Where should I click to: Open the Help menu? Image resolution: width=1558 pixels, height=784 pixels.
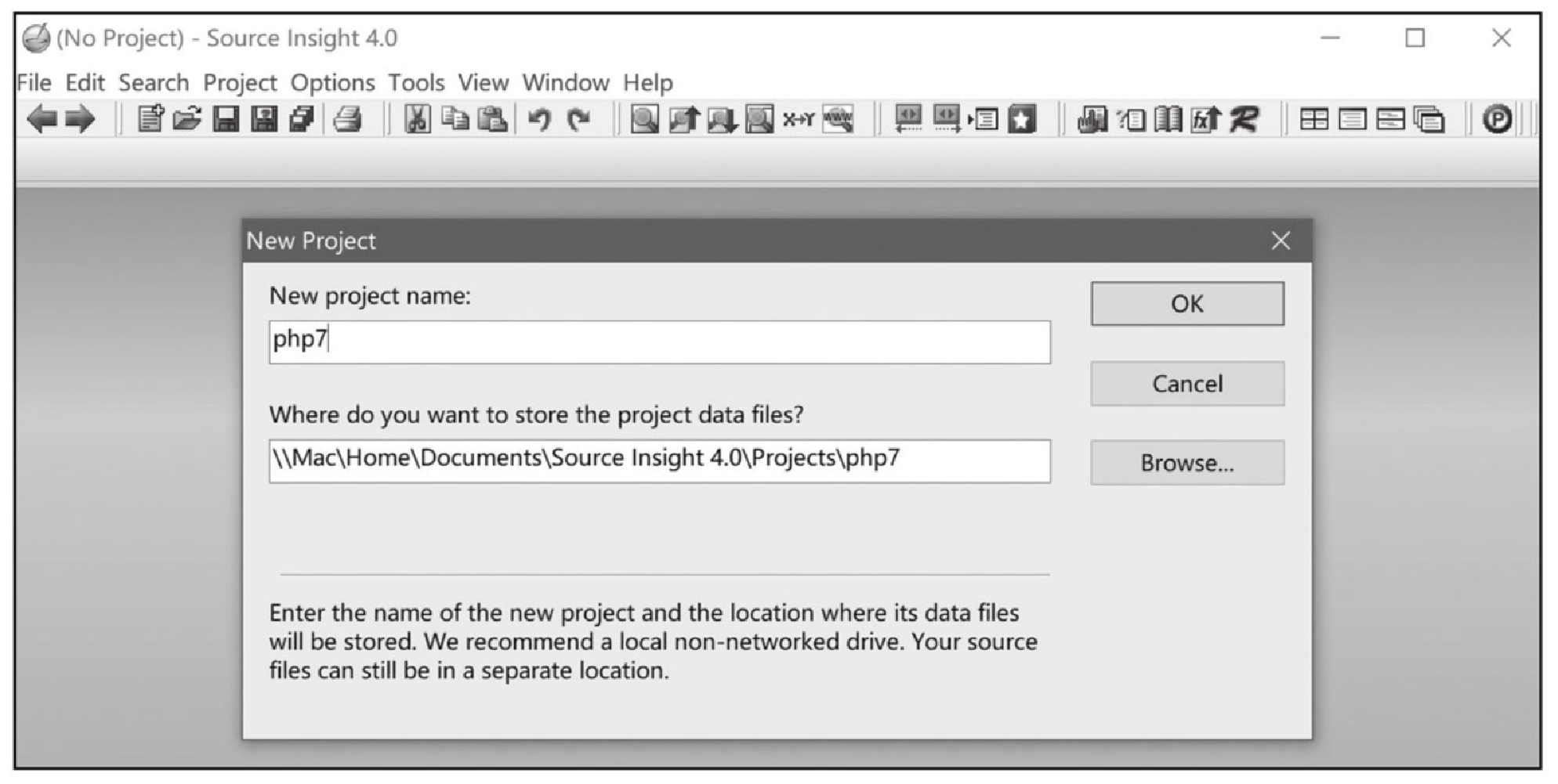point(648,82)
